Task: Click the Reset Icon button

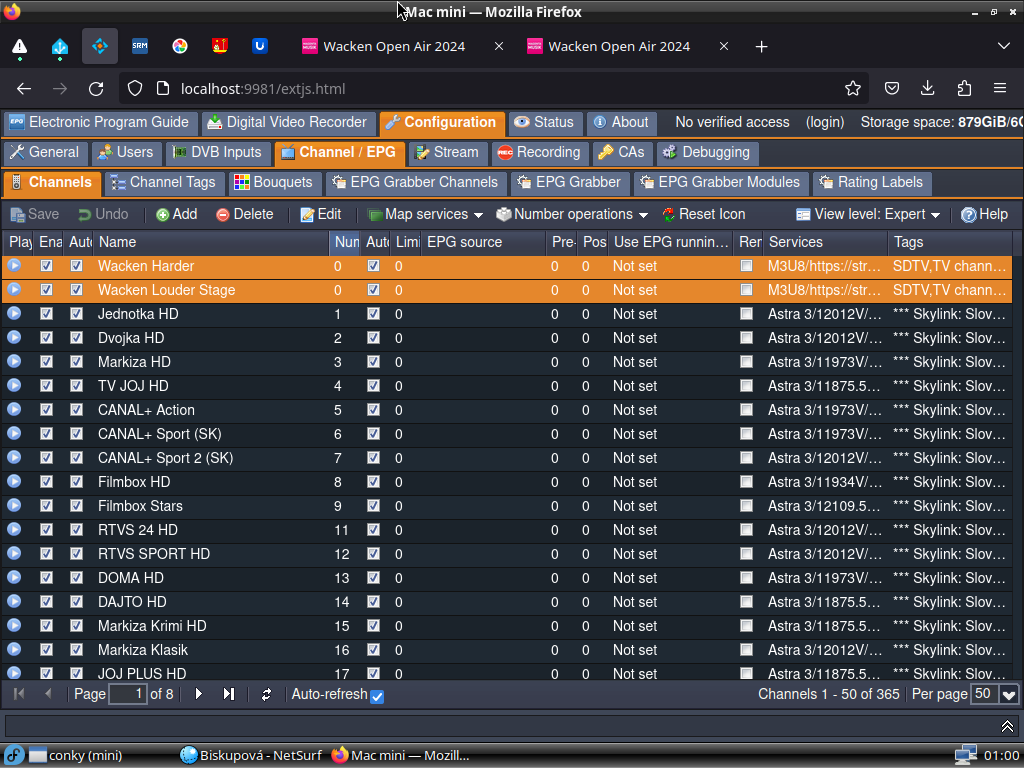Action: point(704,214)
